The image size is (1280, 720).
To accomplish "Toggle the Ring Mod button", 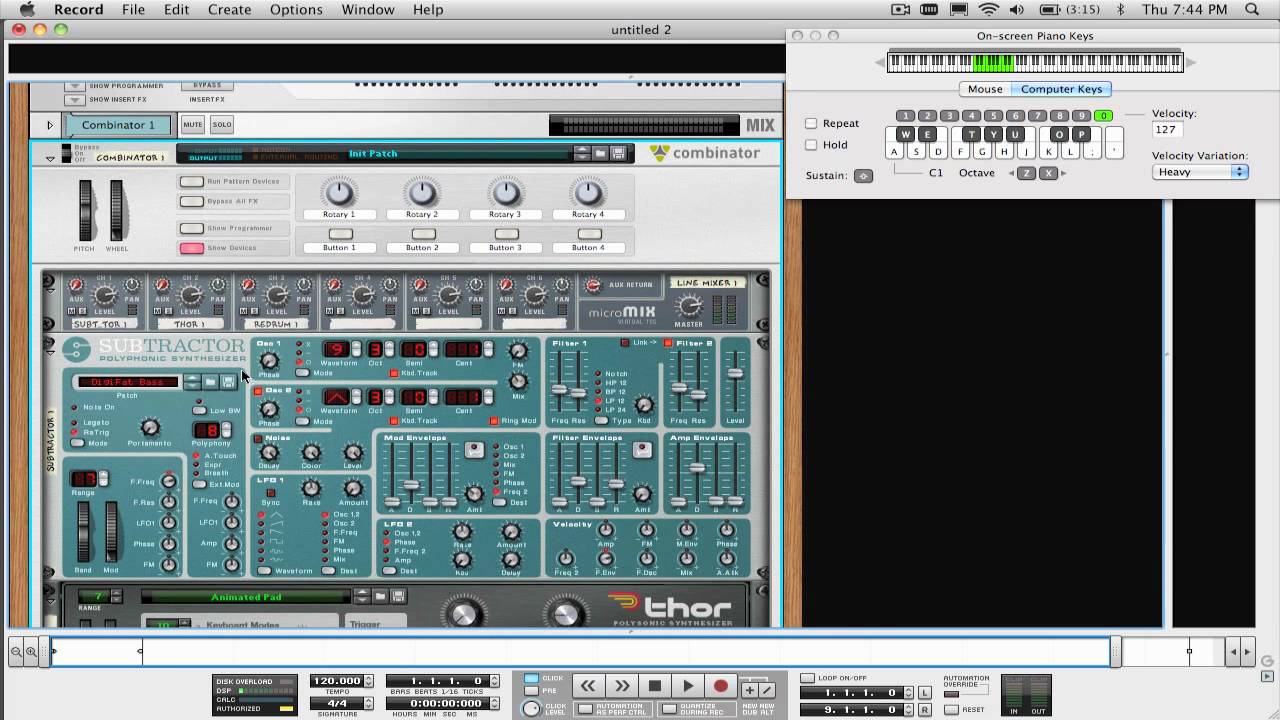I will coord(495,421).
